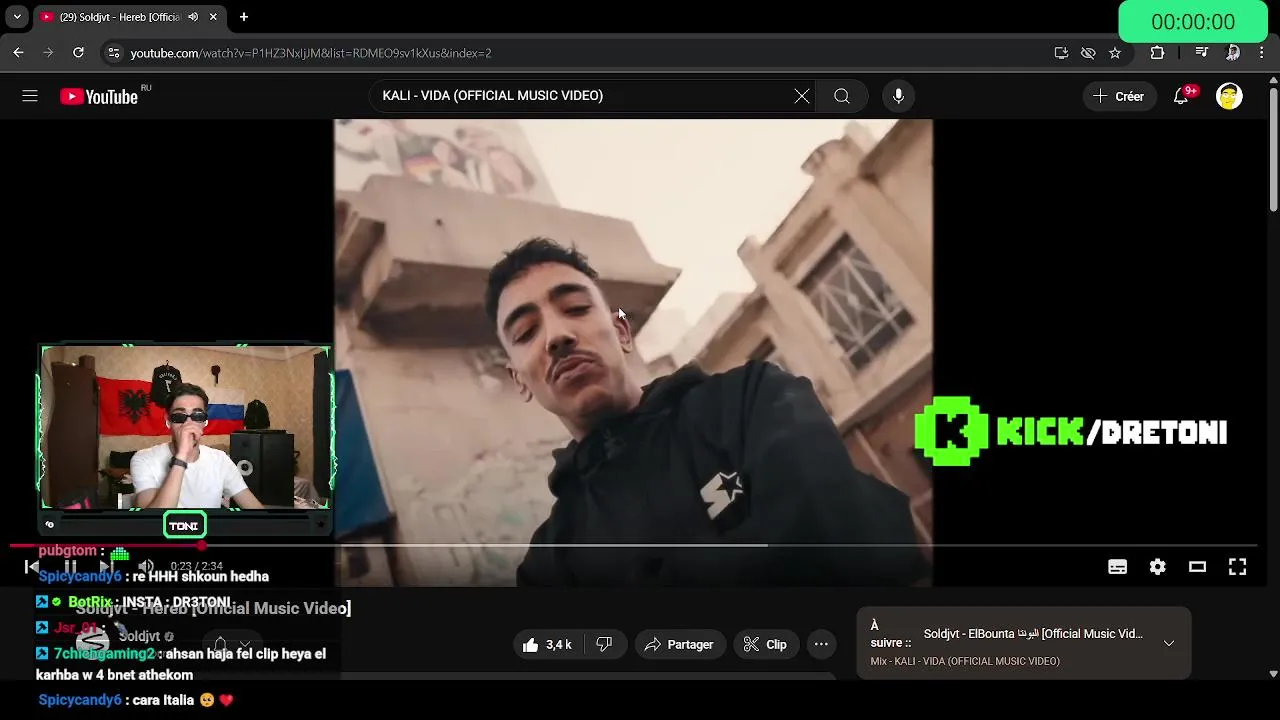Share the video with Partager
The width and height of the screenshot is (1280, 720).
679,645
